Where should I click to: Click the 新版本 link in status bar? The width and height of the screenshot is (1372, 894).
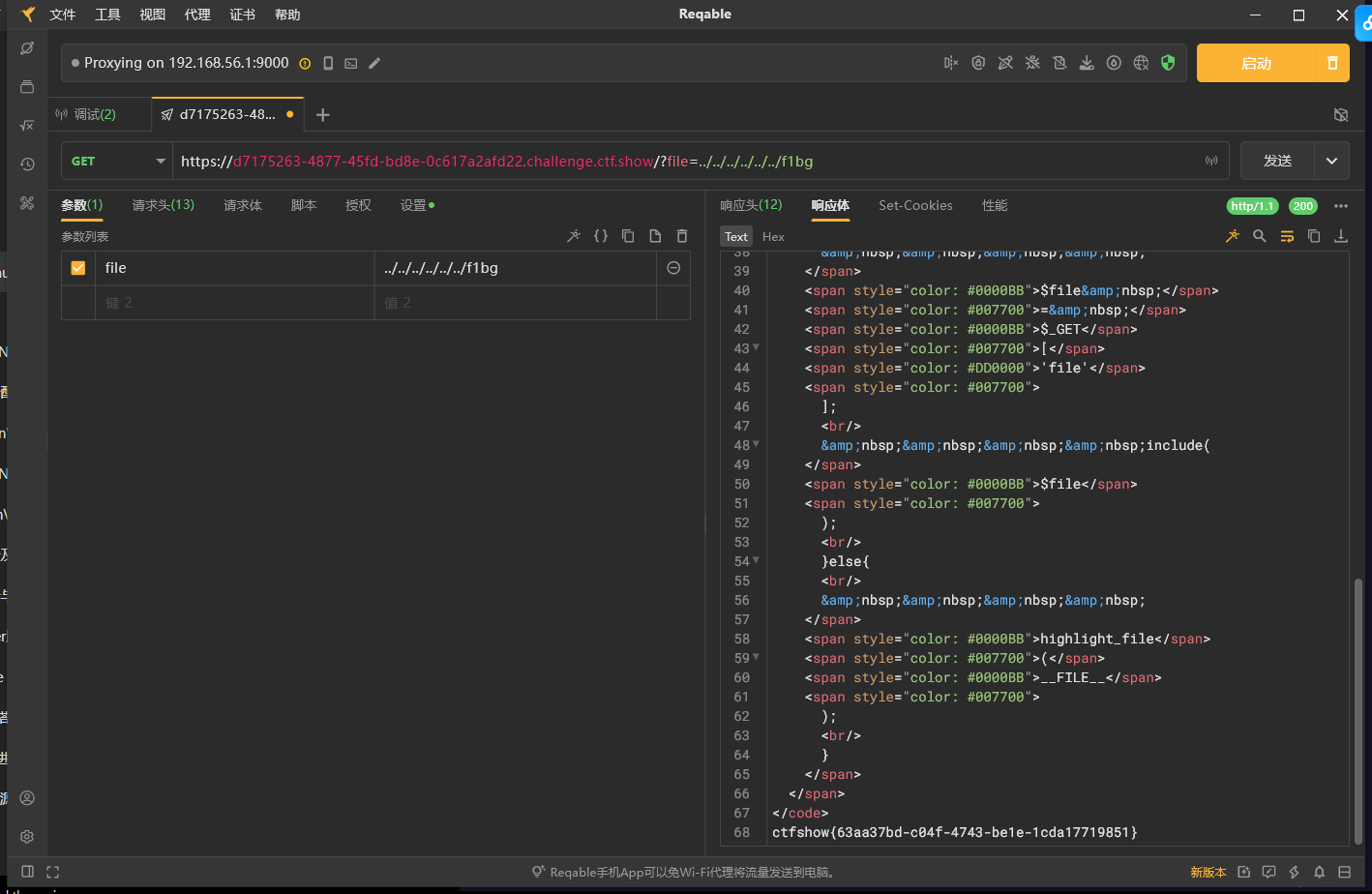1208,872
